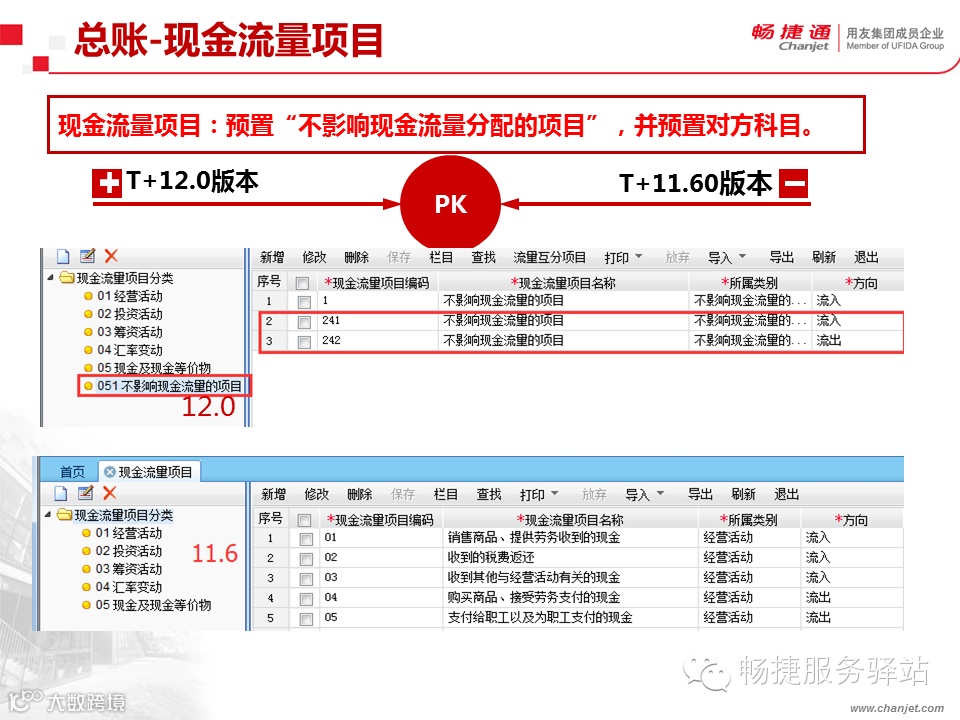
Task: Check the box for row with code 241
Action: 304,322
